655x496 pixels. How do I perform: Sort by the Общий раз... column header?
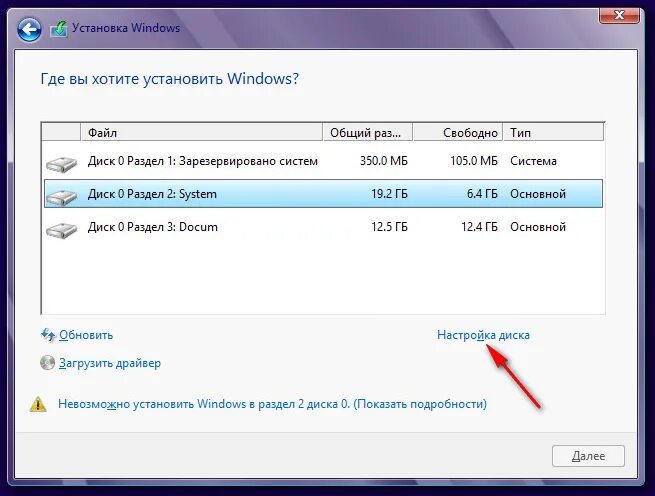point(368,132)
